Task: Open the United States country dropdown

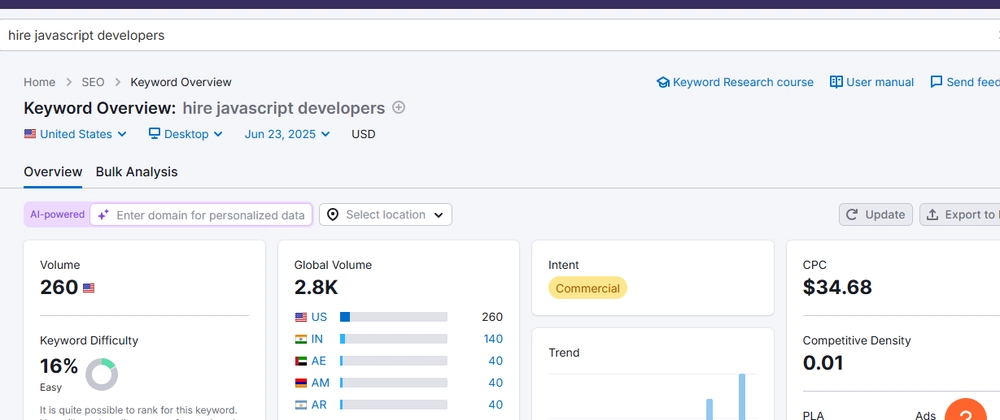Action: (76, 134)
